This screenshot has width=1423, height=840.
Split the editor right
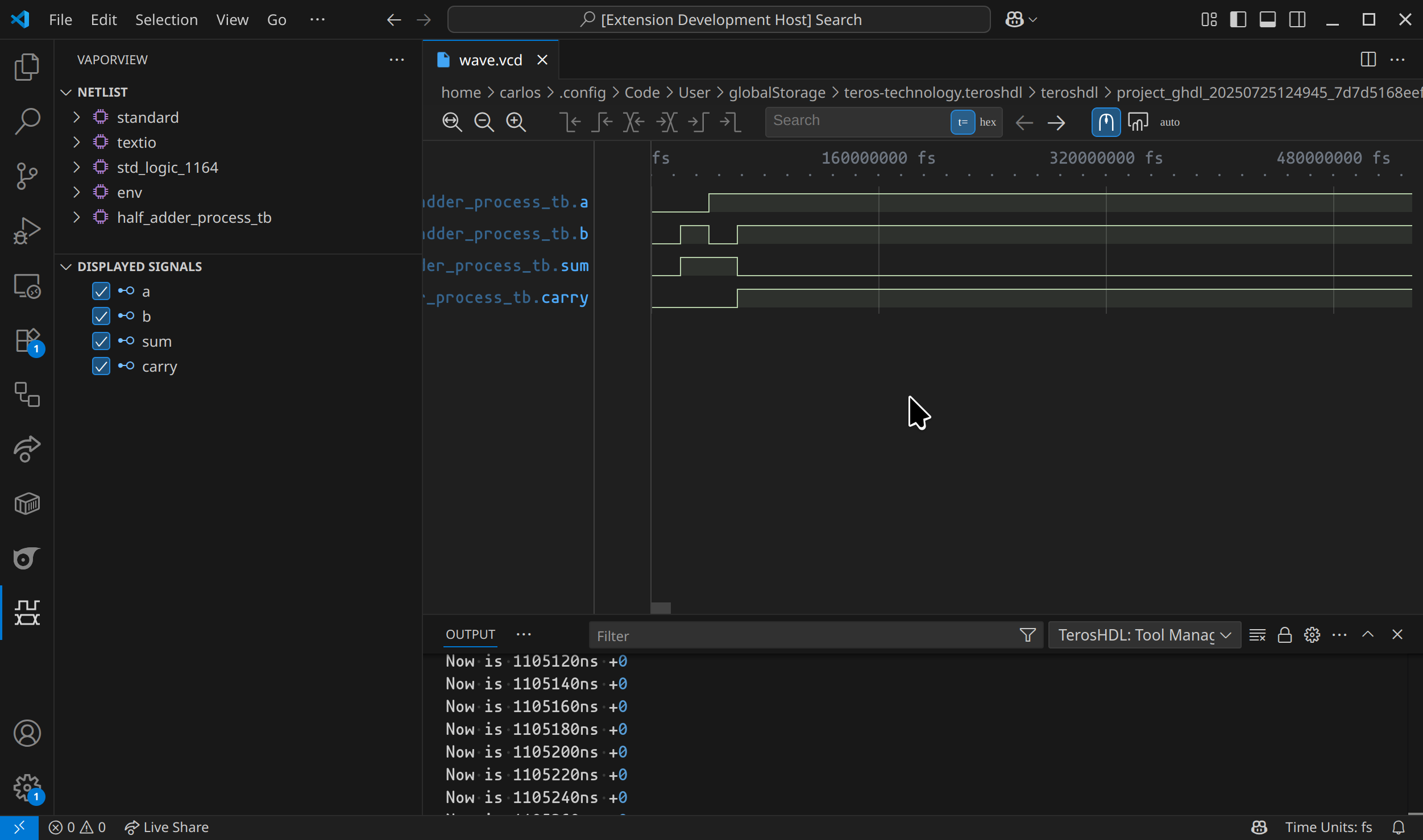coord(1368,59)
